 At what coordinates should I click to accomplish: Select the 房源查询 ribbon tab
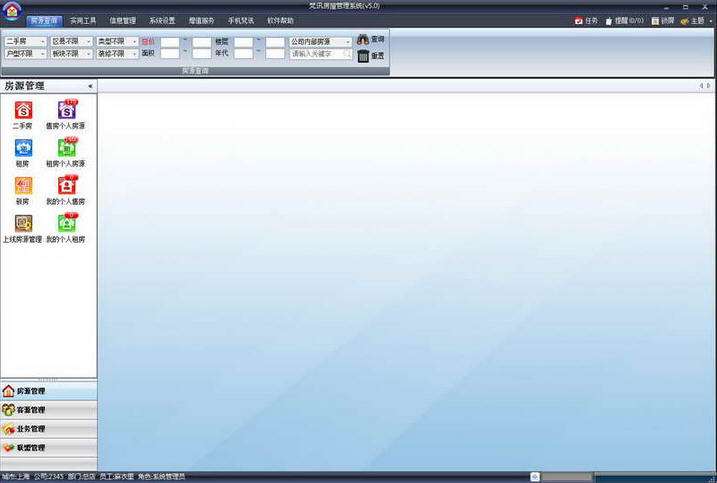coord(44,21)
